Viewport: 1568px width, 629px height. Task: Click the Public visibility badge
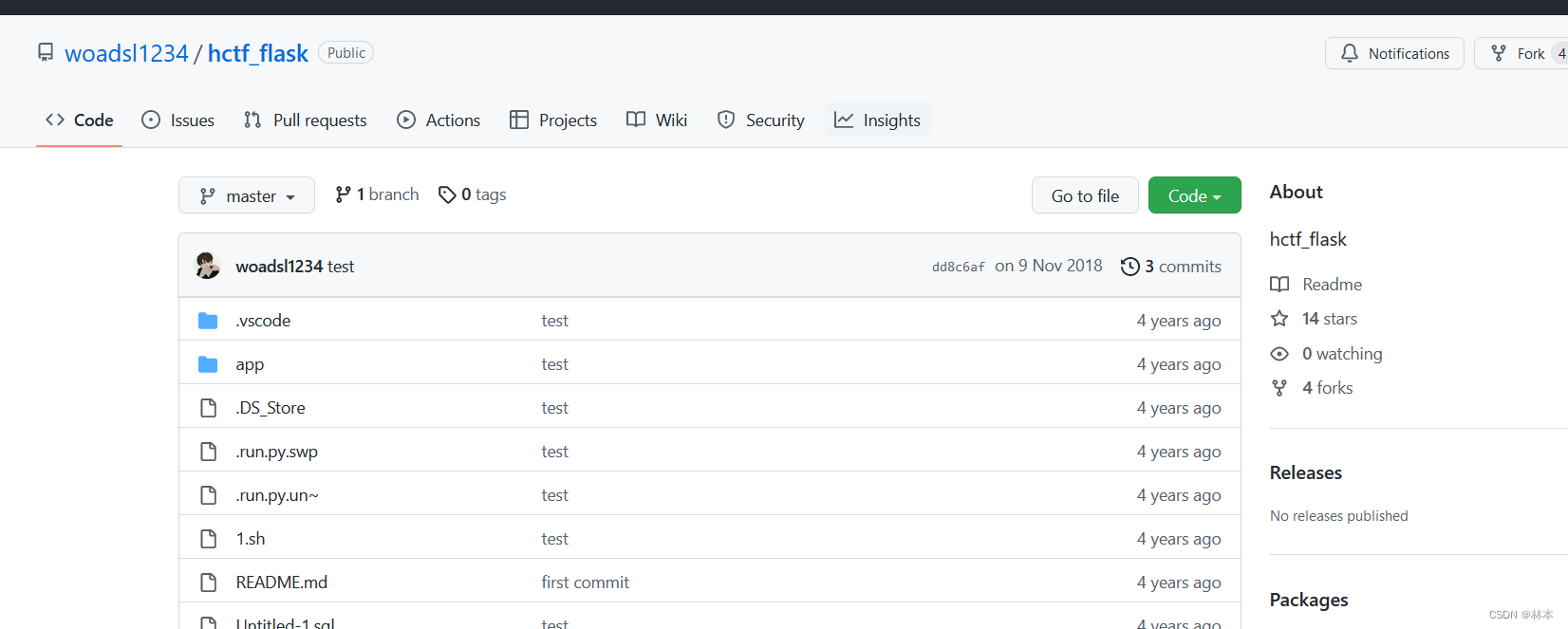click(345, 52)
